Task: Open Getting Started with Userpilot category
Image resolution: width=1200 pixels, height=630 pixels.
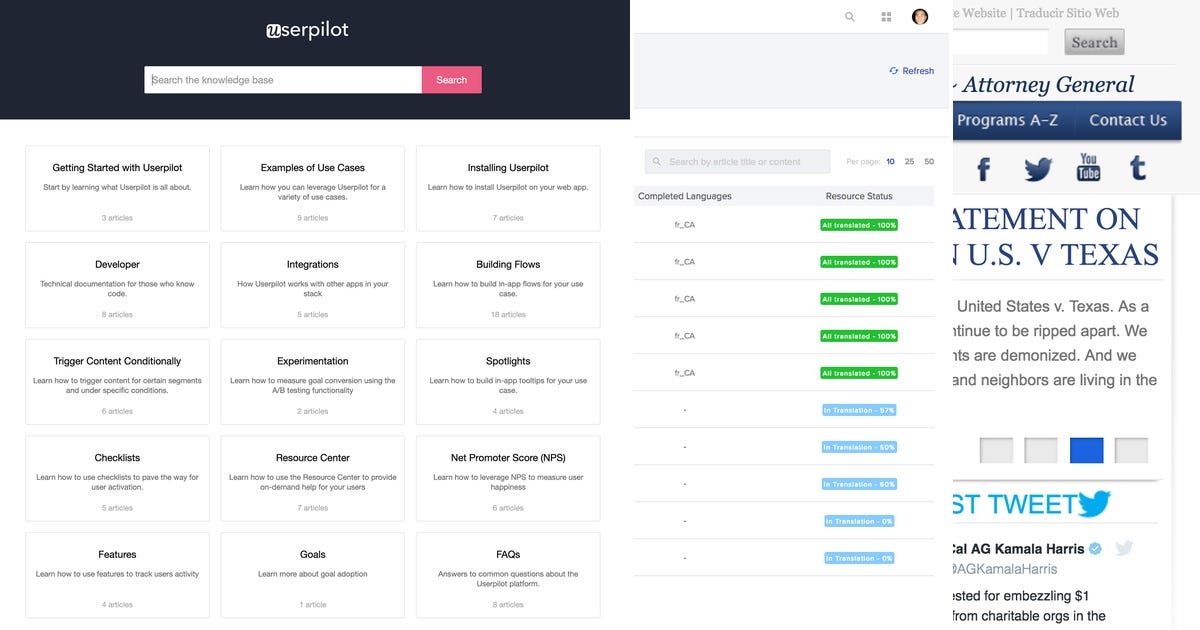Action: click(x=117, y=188)
